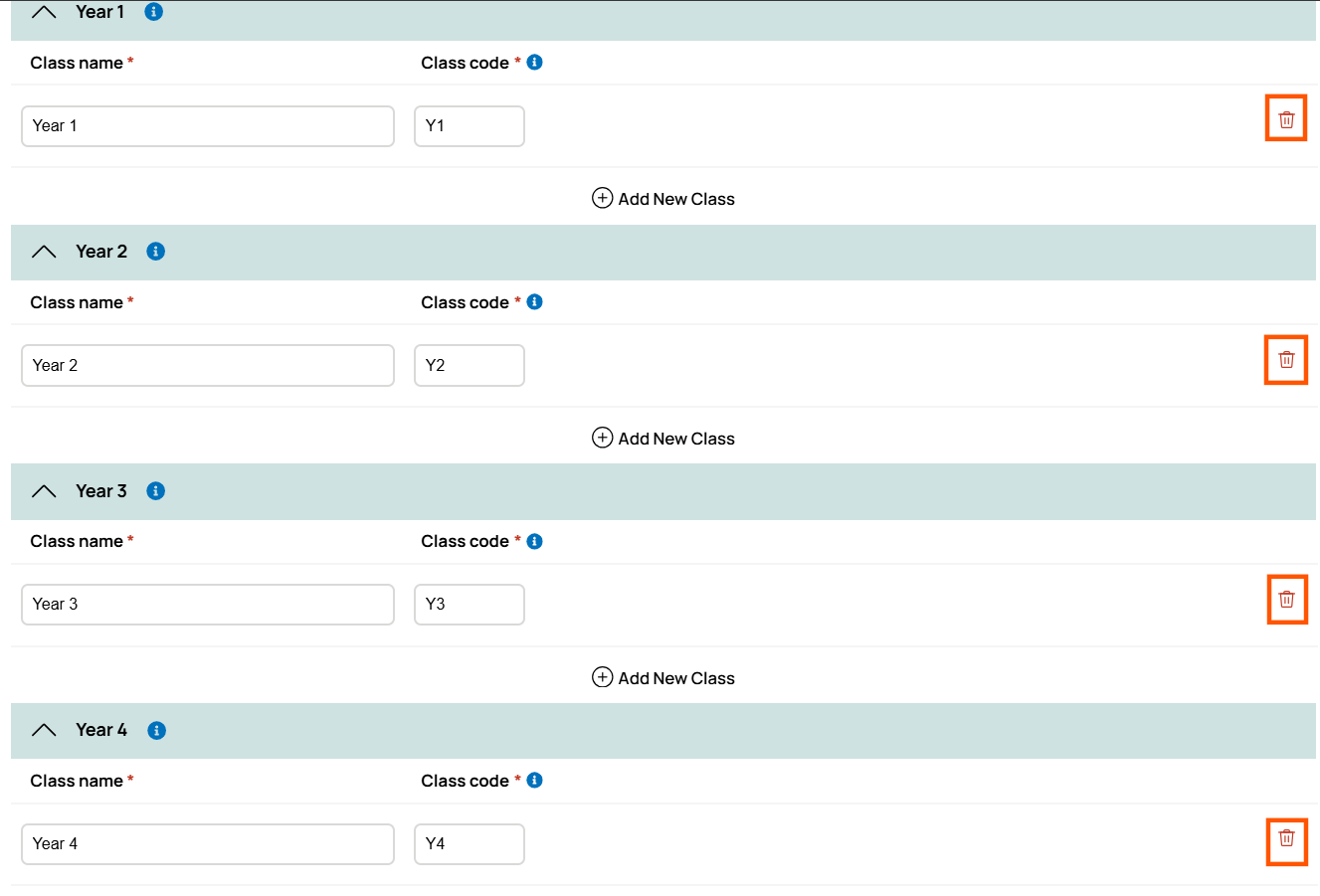
Task: Show Class code info in Year 3 section
Action: pyautogui.click(x=534, y=542)
